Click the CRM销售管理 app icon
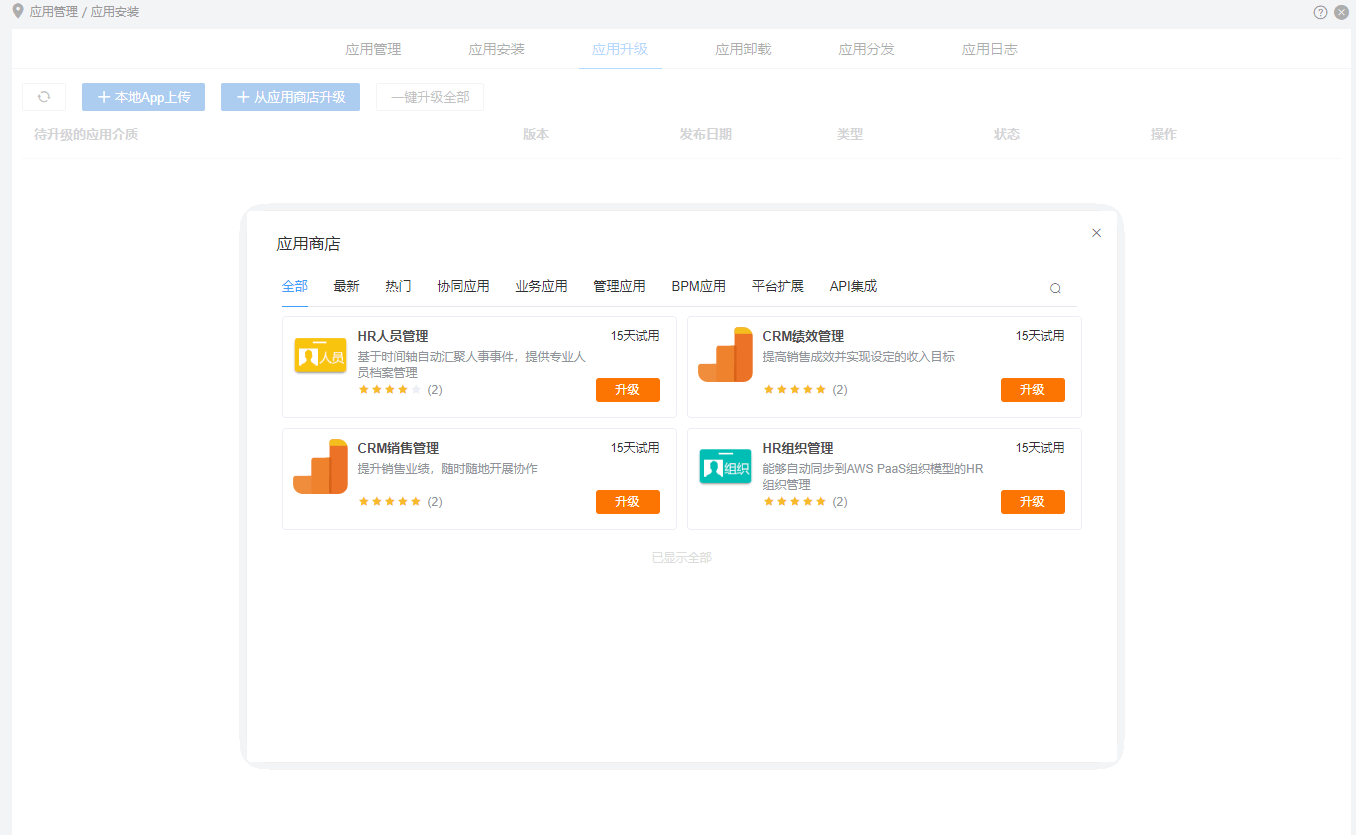The width and height of the screenshot is (1356, 835). point(320,467)
